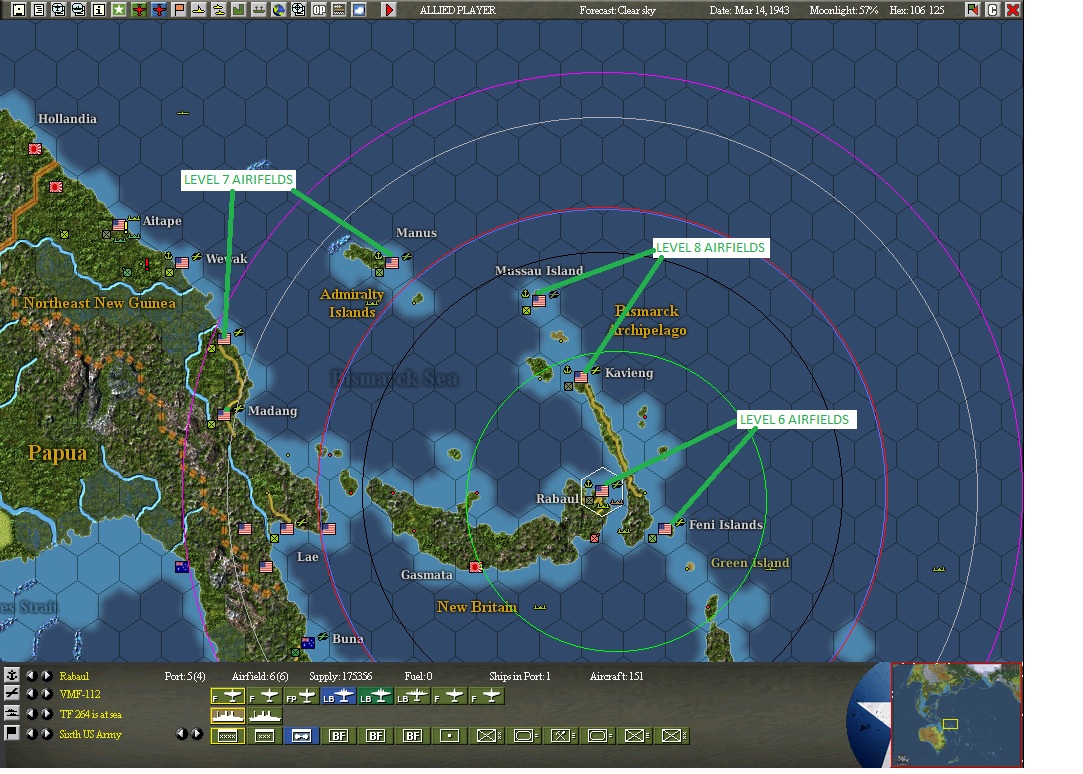This screenshot has height=774, width=1083.
Task: Open red plane icon on green background
Action: click(139, 10)
